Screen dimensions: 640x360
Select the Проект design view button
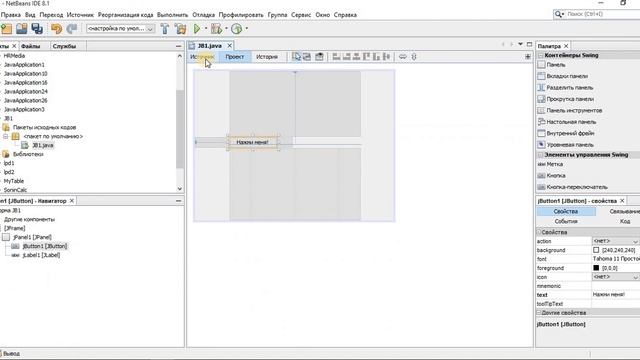coord(235,57)
